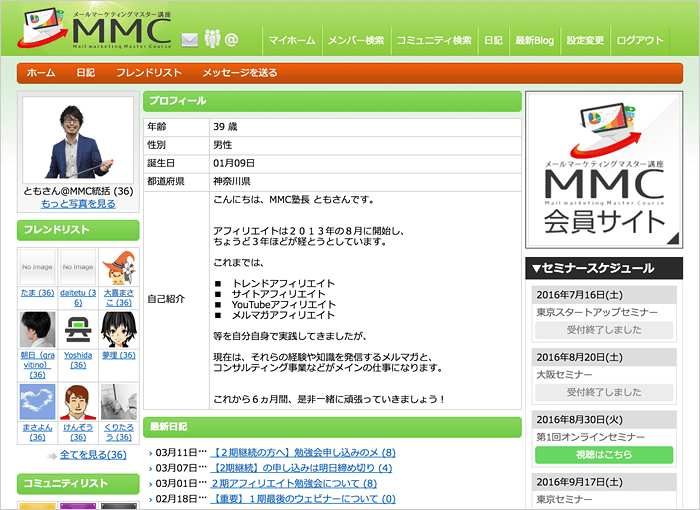Viewport: 700px width, 510px height.
Task: Select 最新Blog in top navigation
Action: (534, 41)
